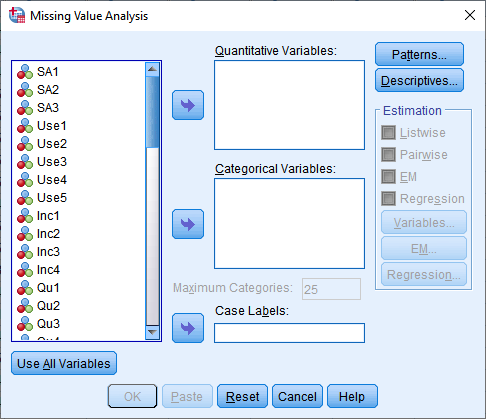The height and width of the screenshot is (419, 486).
Task: Check the EM estimation checkbox
Action: point(388,177)
